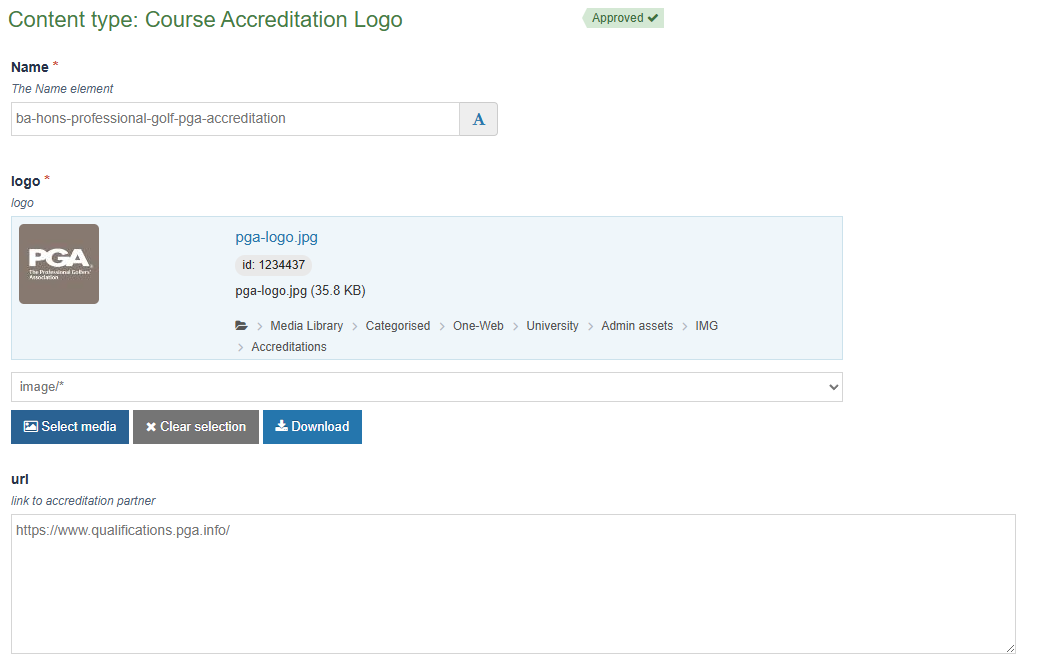Open the image/* media type dropdown
1041x670 pixels.
(x=427, y=386)
